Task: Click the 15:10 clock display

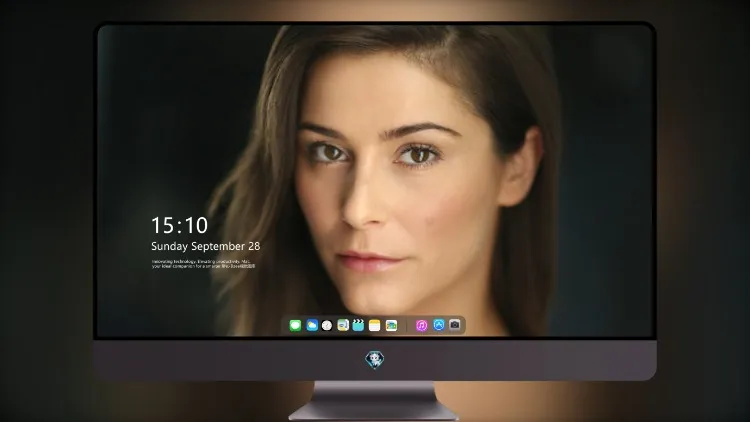Action: point(179,225)
